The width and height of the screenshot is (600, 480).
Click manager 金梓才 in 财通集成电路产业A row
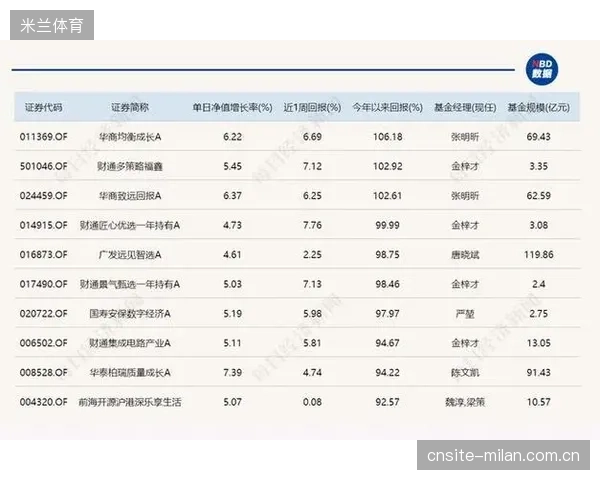click(465, 343)
